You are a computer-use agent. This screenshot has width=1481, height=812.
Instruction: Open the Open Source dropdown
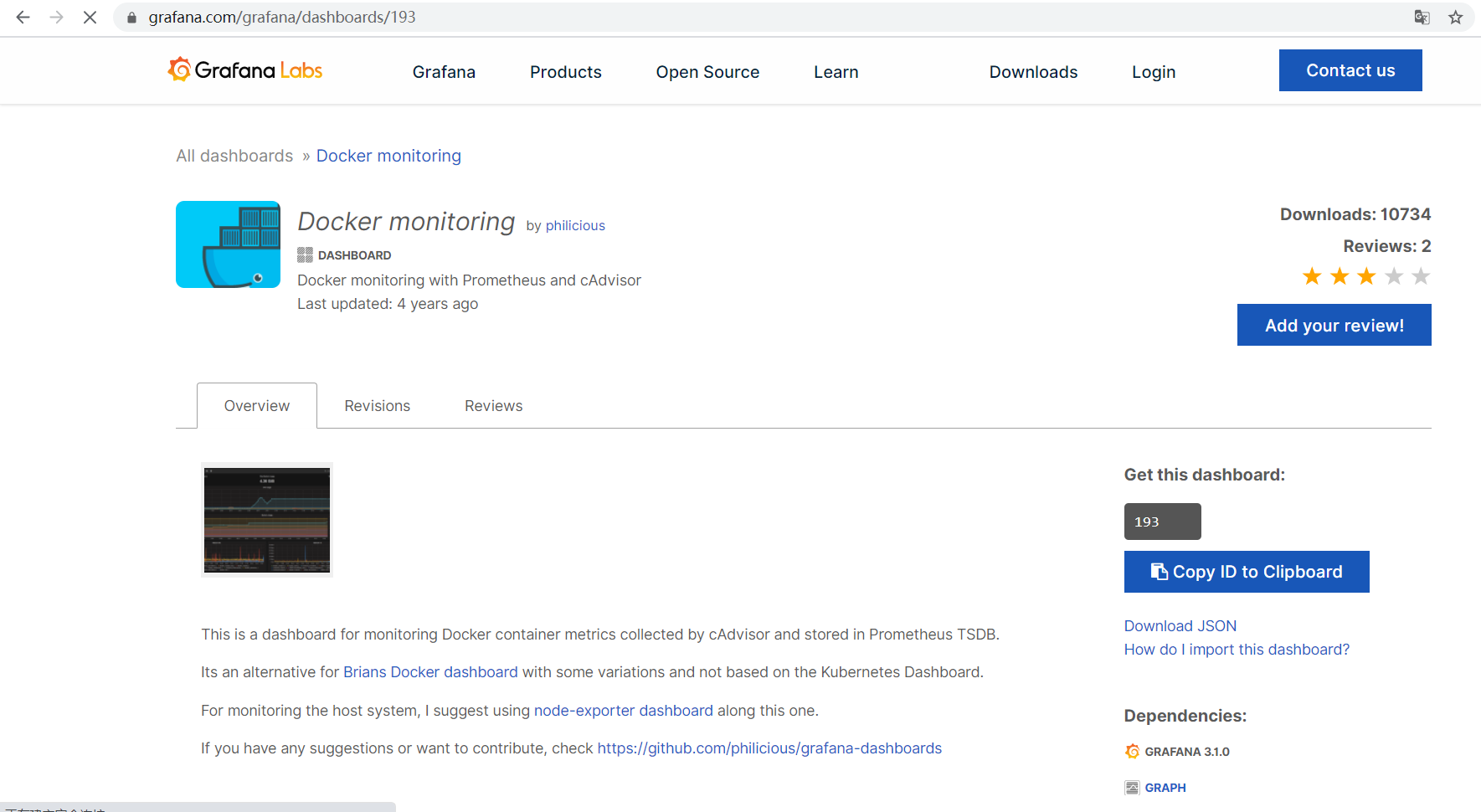(x=707, y=72)
